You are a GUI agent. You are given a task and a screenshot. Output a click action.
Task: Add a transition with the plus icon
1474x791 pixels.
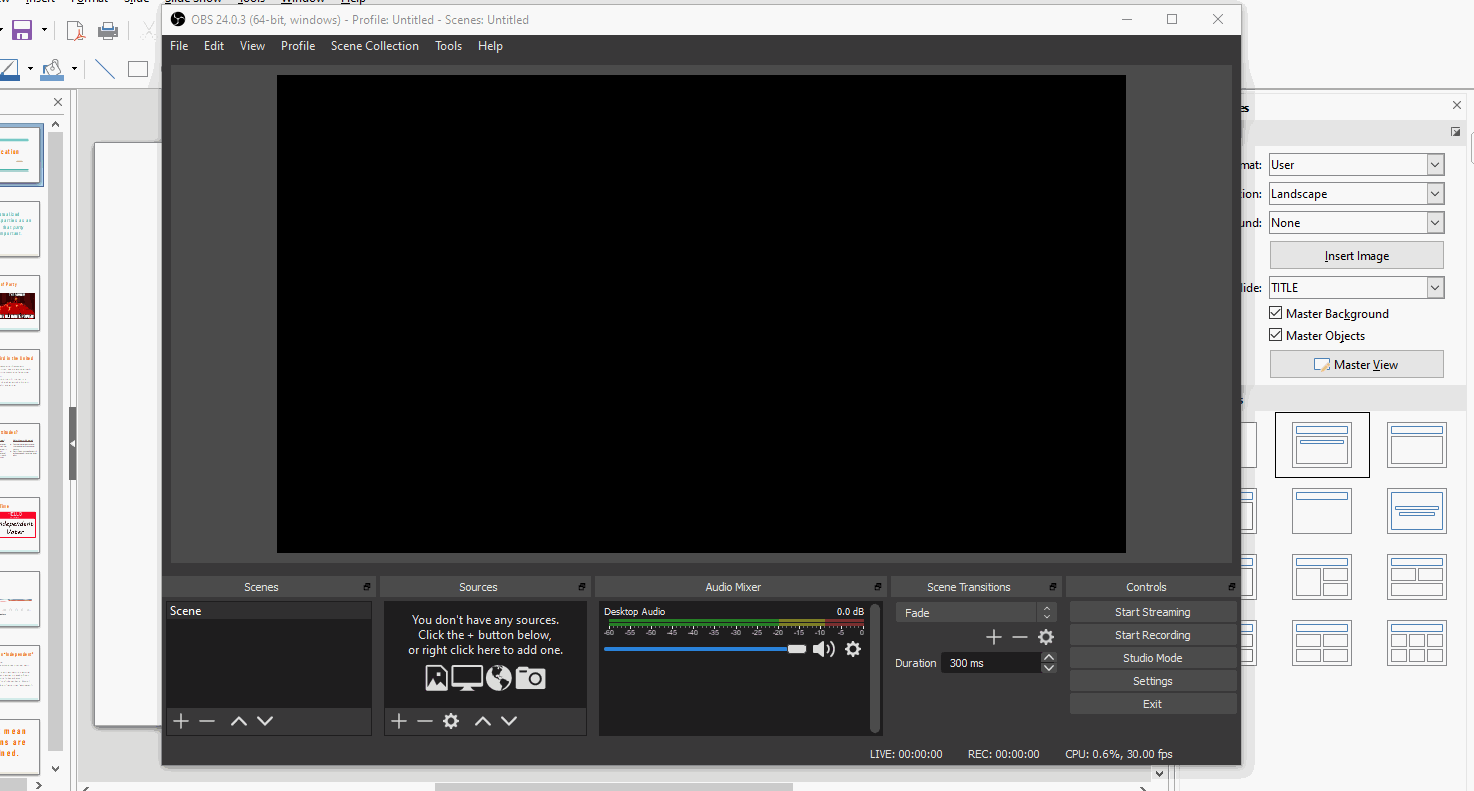[x=994, y=637]
